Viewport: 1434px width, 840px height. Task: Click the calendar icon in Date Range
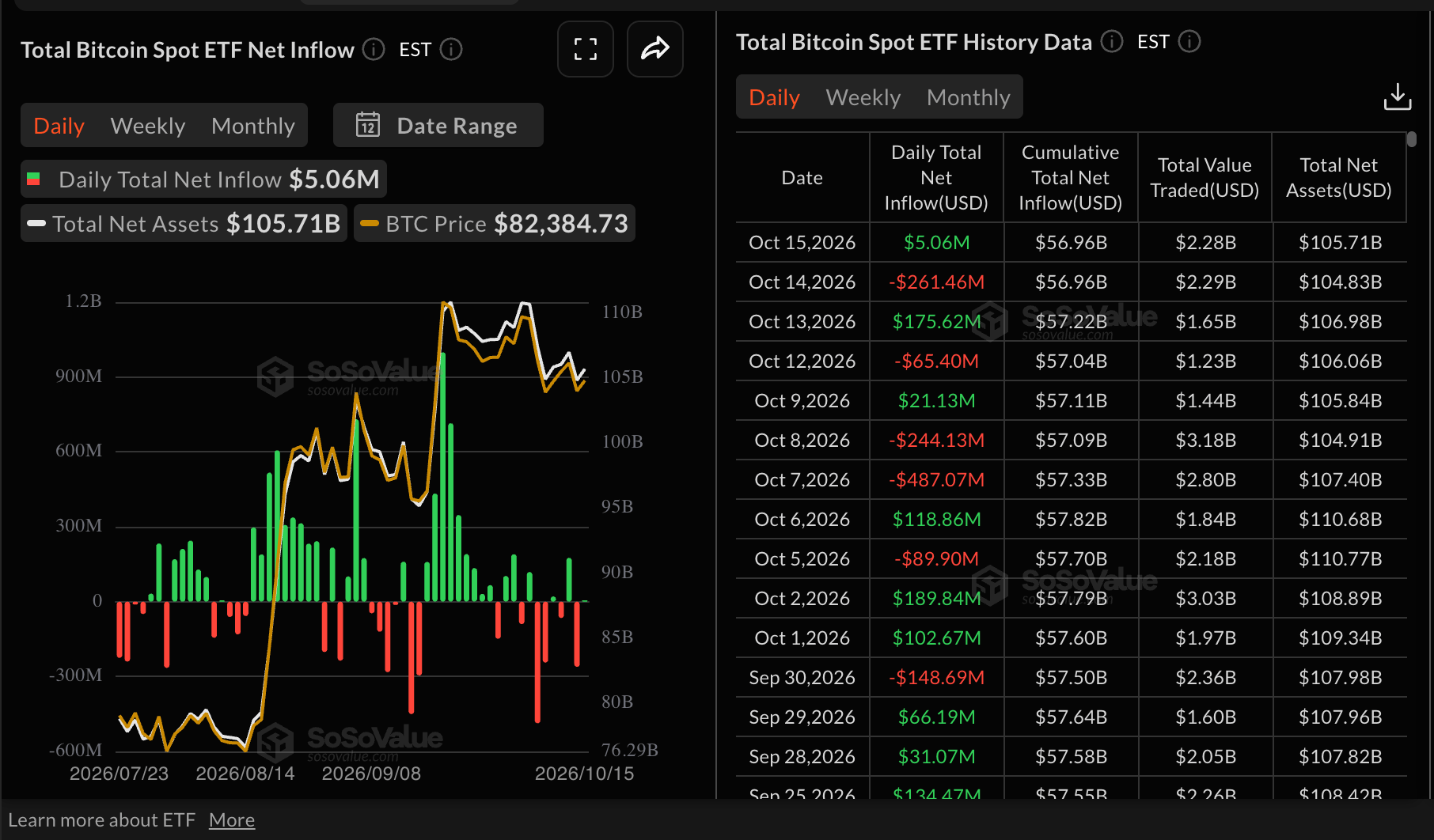[368, 125]
